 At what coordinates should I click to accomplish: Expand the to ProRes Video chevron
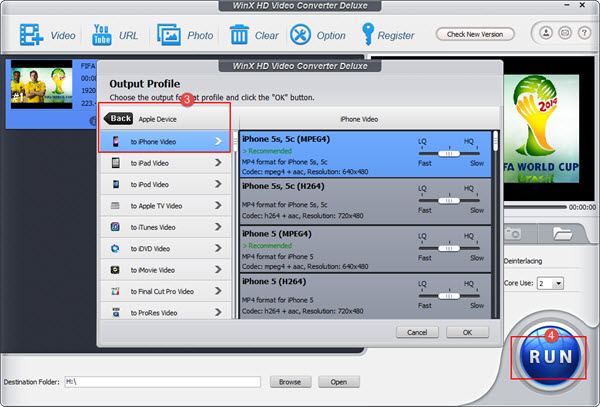pyautogui.click(x=218, y=312)
